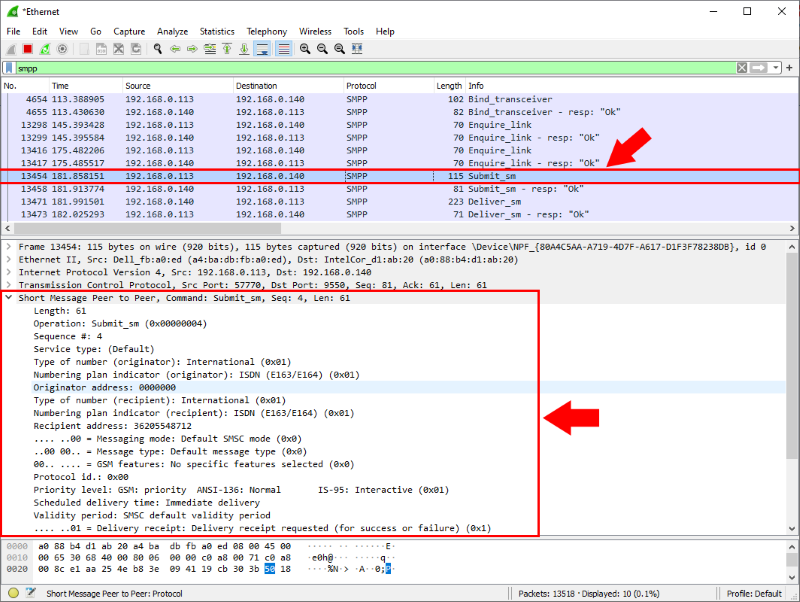Click the Open capture file icon

[x=84, y=49]
